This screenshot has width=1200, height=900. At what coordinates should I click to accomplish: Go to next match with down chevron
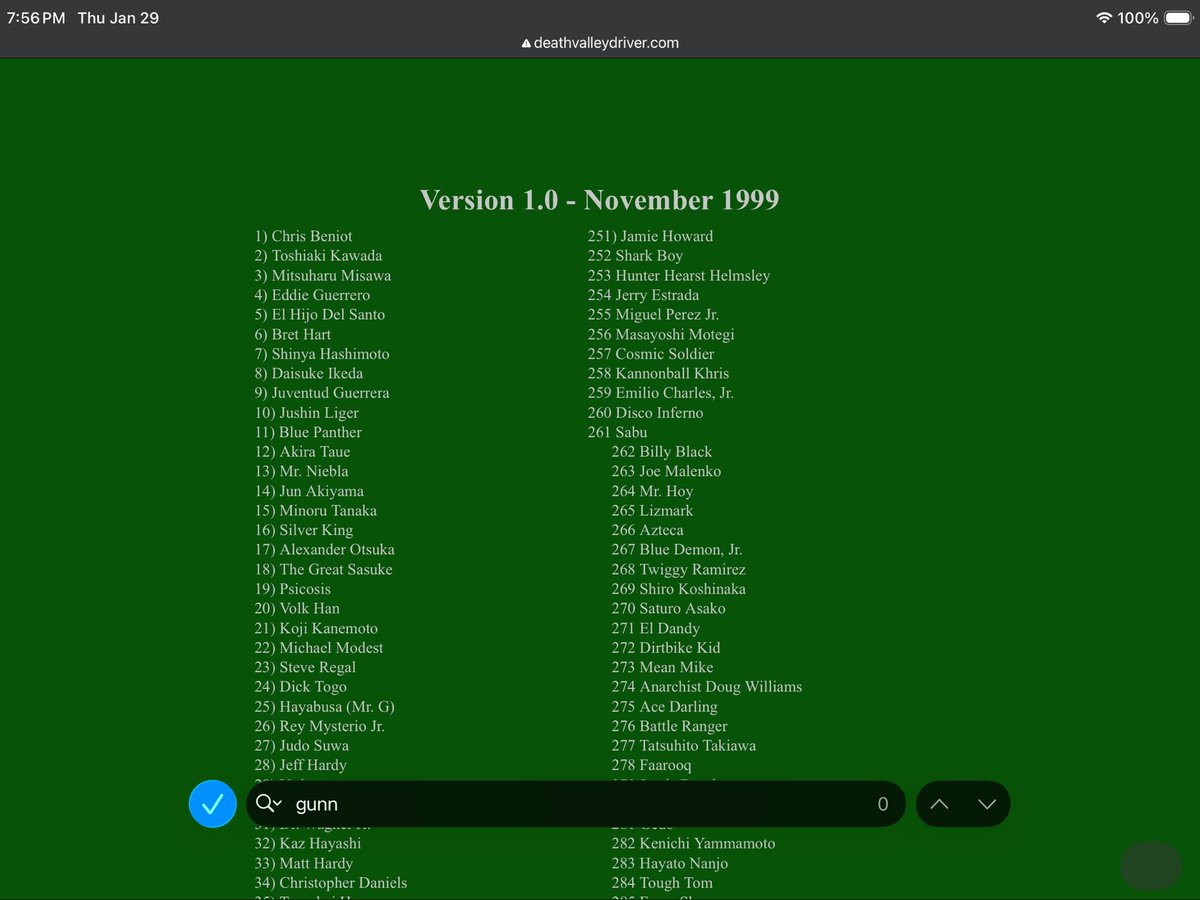click(987, 804)
